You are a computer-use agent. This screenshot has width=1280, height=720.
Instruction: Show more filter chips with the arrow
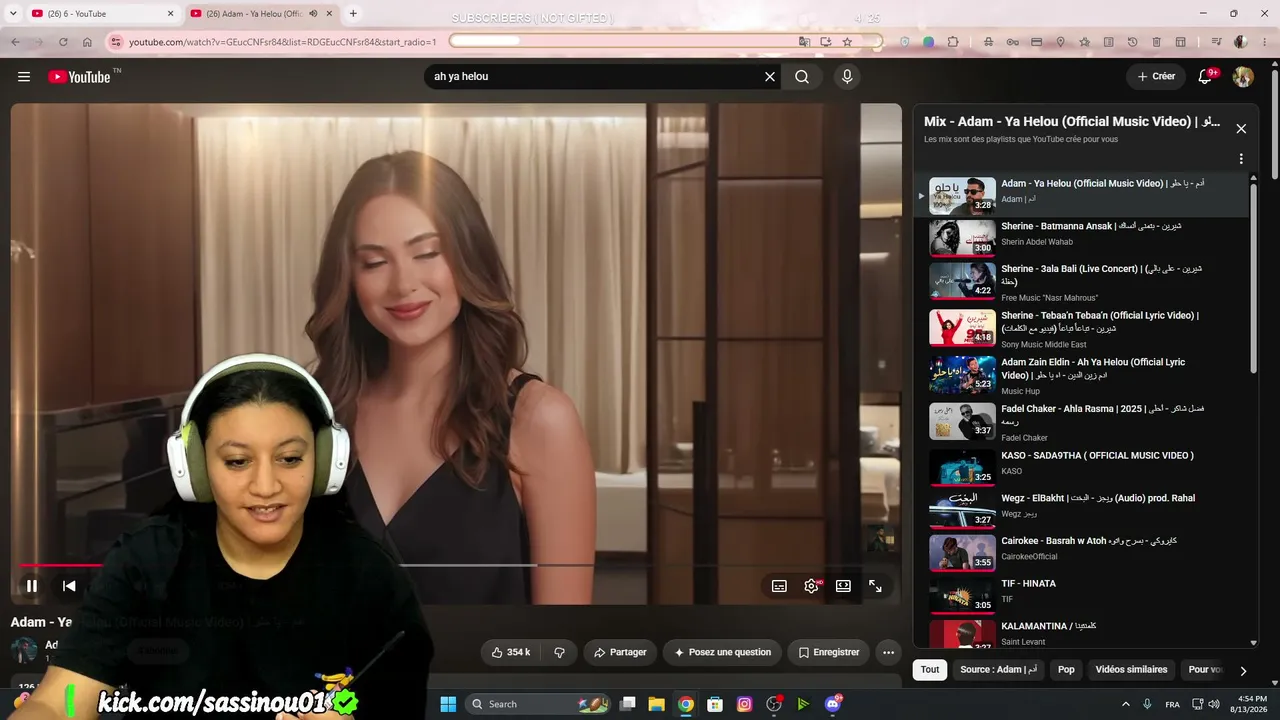[x=1243, y=671]
